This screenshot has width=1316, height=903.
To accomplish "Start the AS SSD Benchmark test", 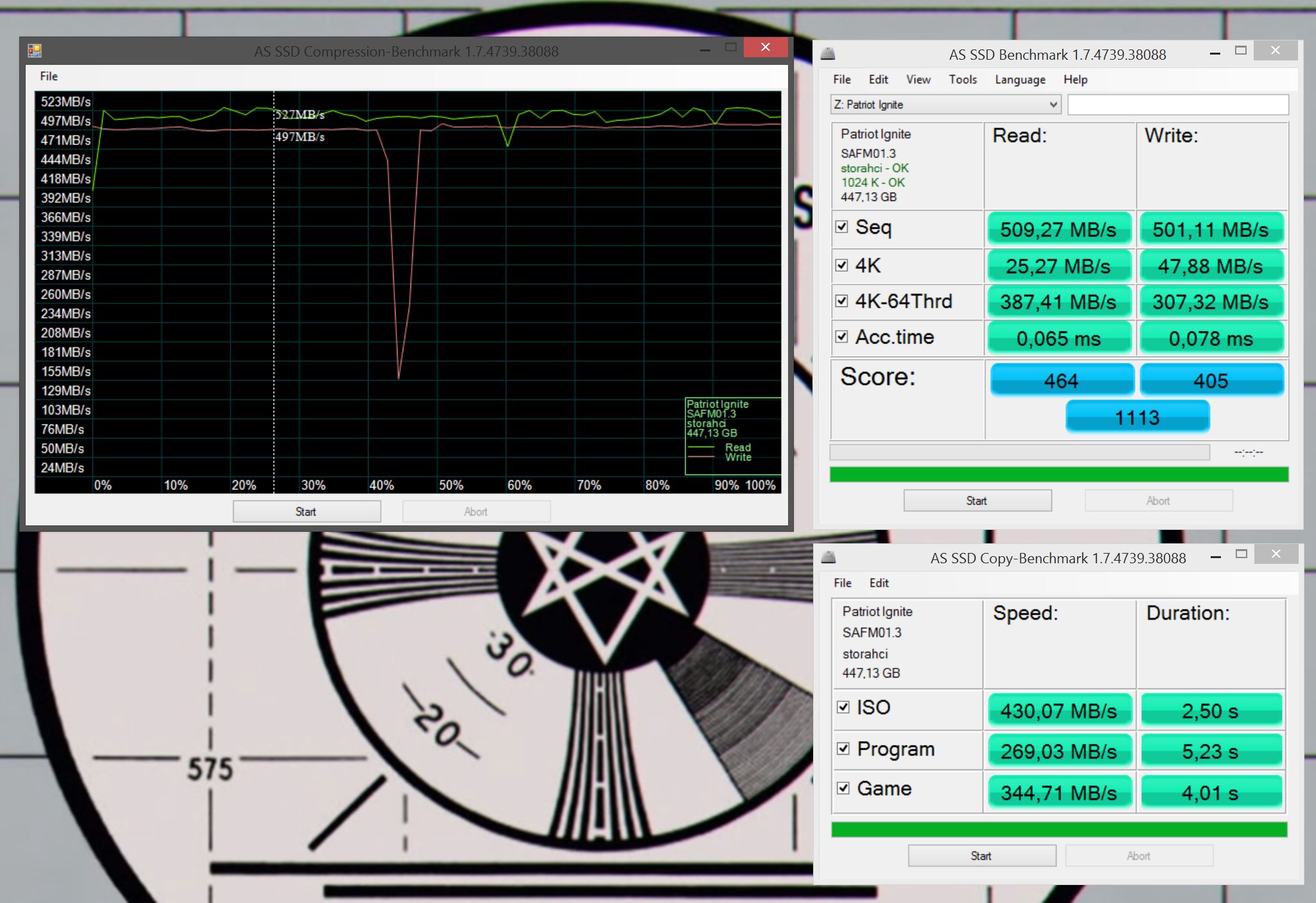I will 978,501.
